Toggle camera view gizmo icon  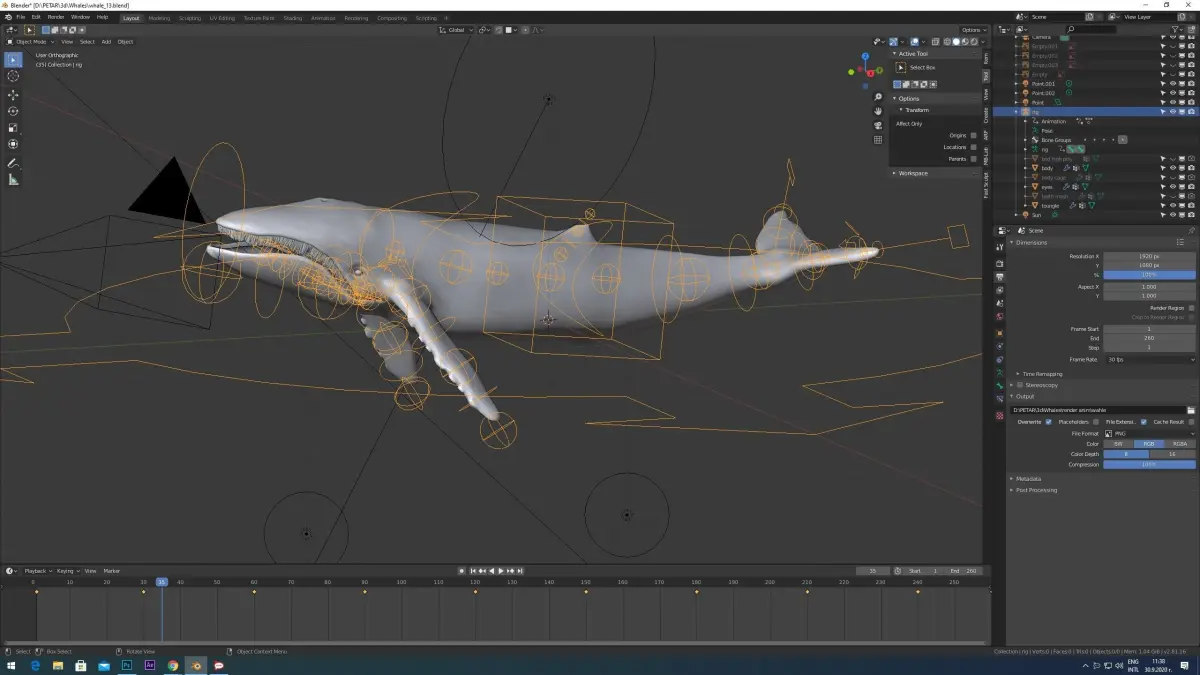click(878, 125)
